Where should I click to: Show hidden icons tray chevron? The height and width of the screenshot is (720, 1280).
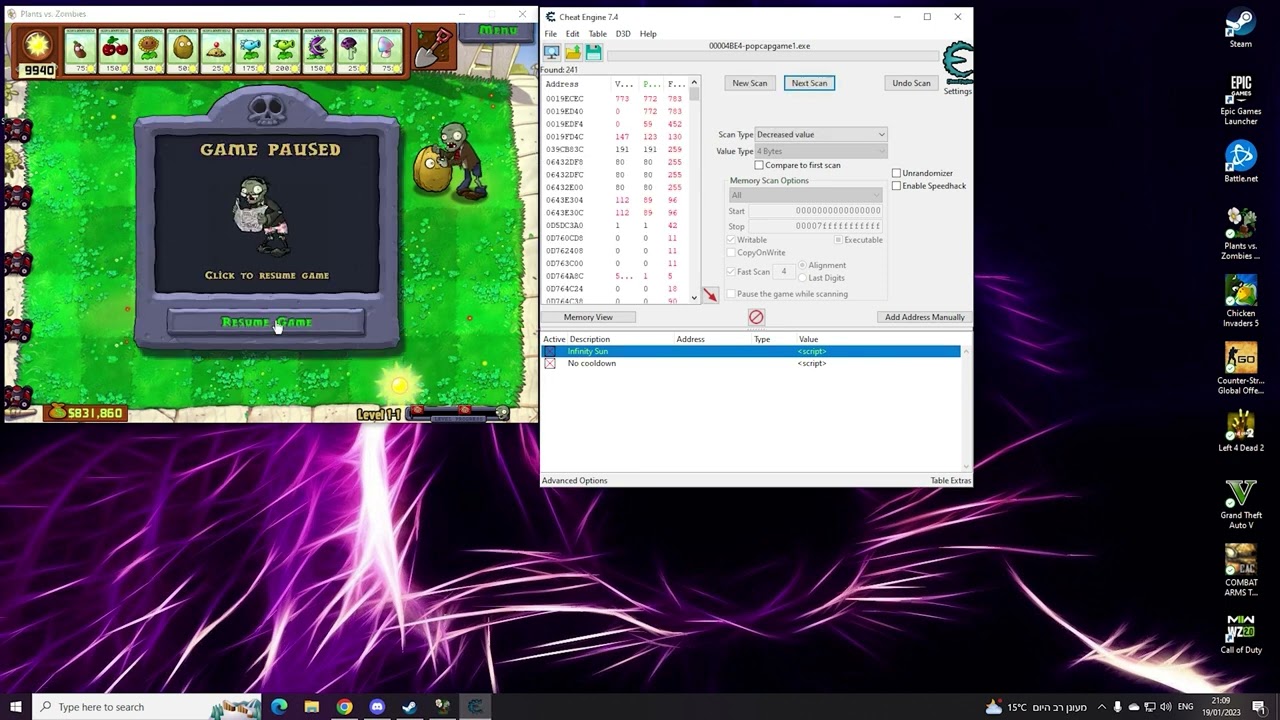(x=1102, y=707)
